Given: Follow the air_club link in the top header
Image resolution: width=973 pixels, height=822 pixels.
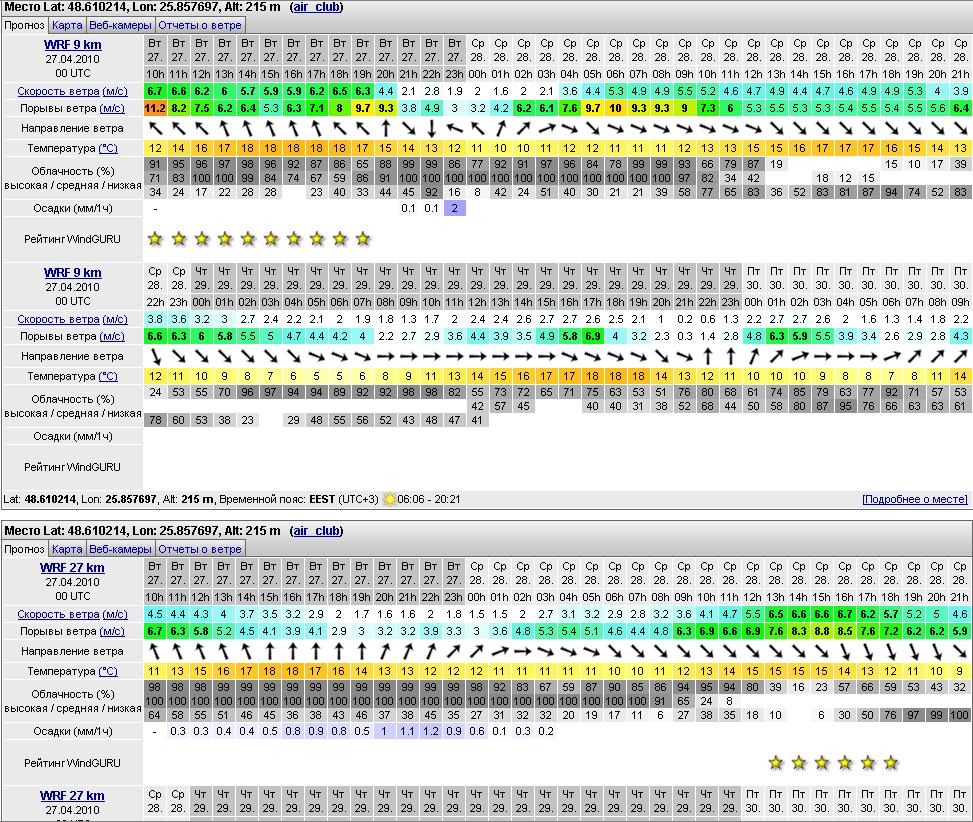Looking at the screenshot, I should pos(316,7).
